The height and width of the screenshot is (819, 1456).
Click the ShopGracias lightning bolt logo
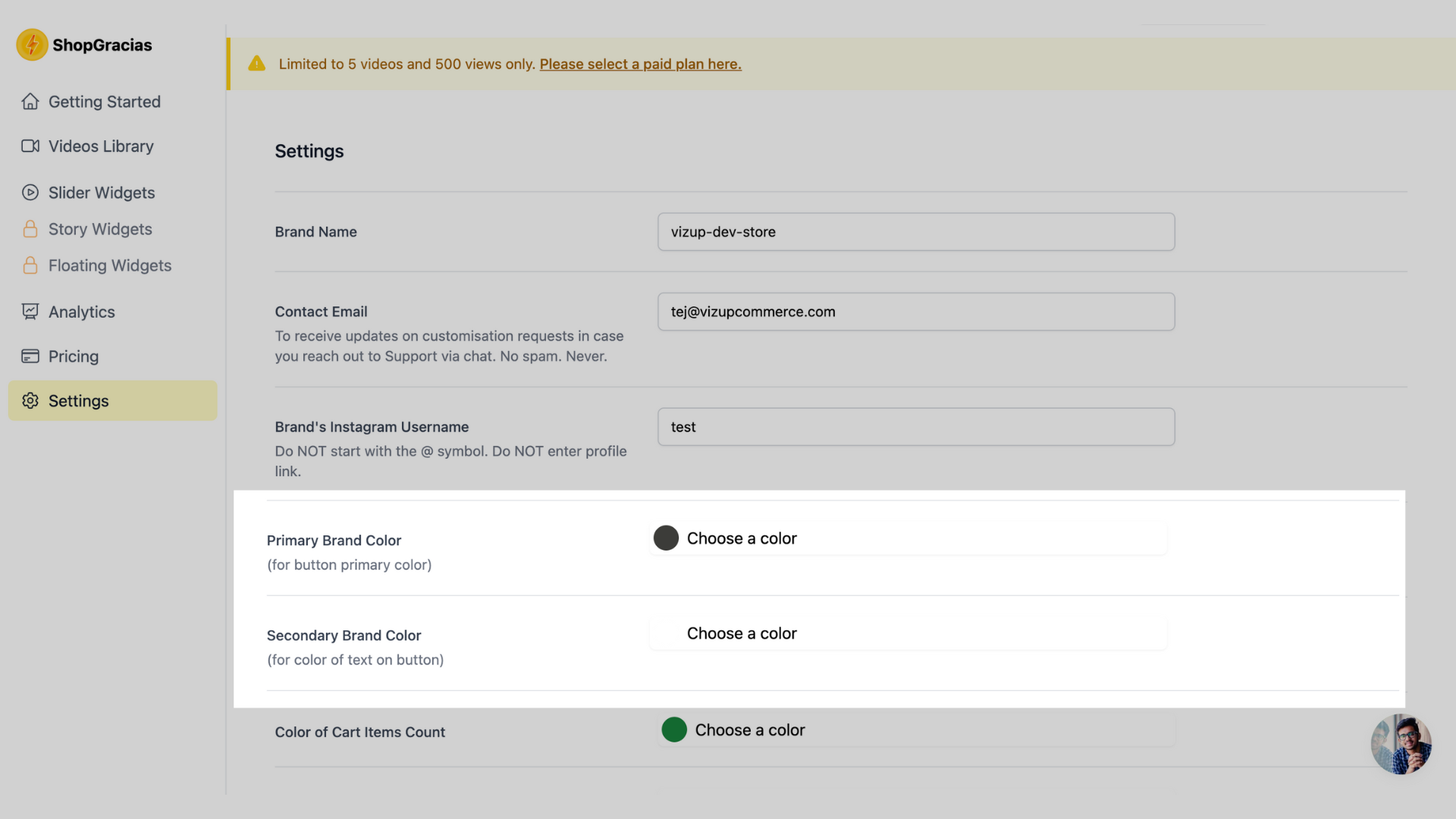tap(32, 45)
